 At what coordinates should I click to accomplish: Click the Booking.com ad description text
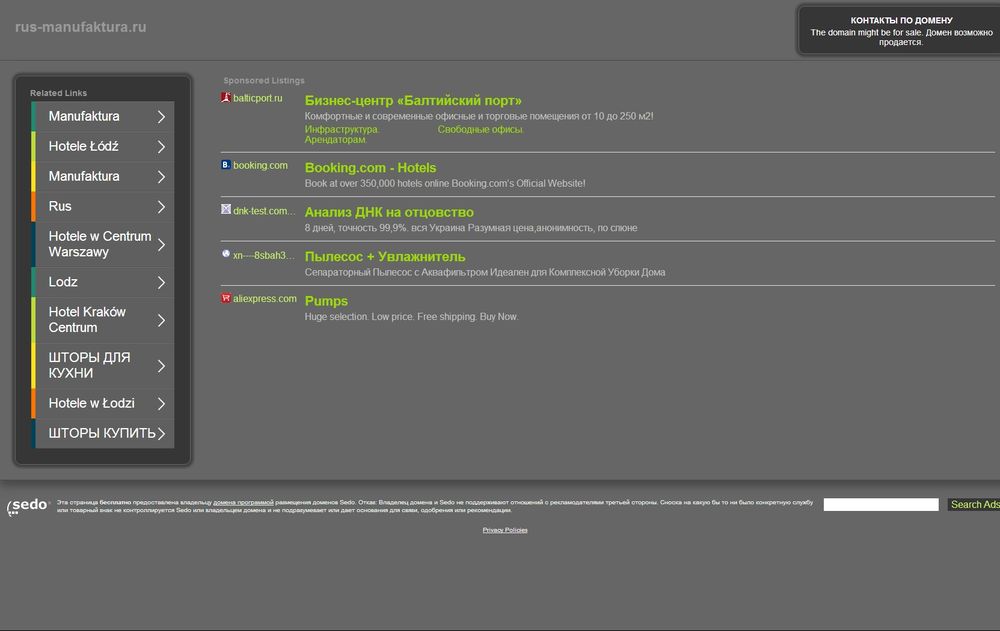coord(445,183)
